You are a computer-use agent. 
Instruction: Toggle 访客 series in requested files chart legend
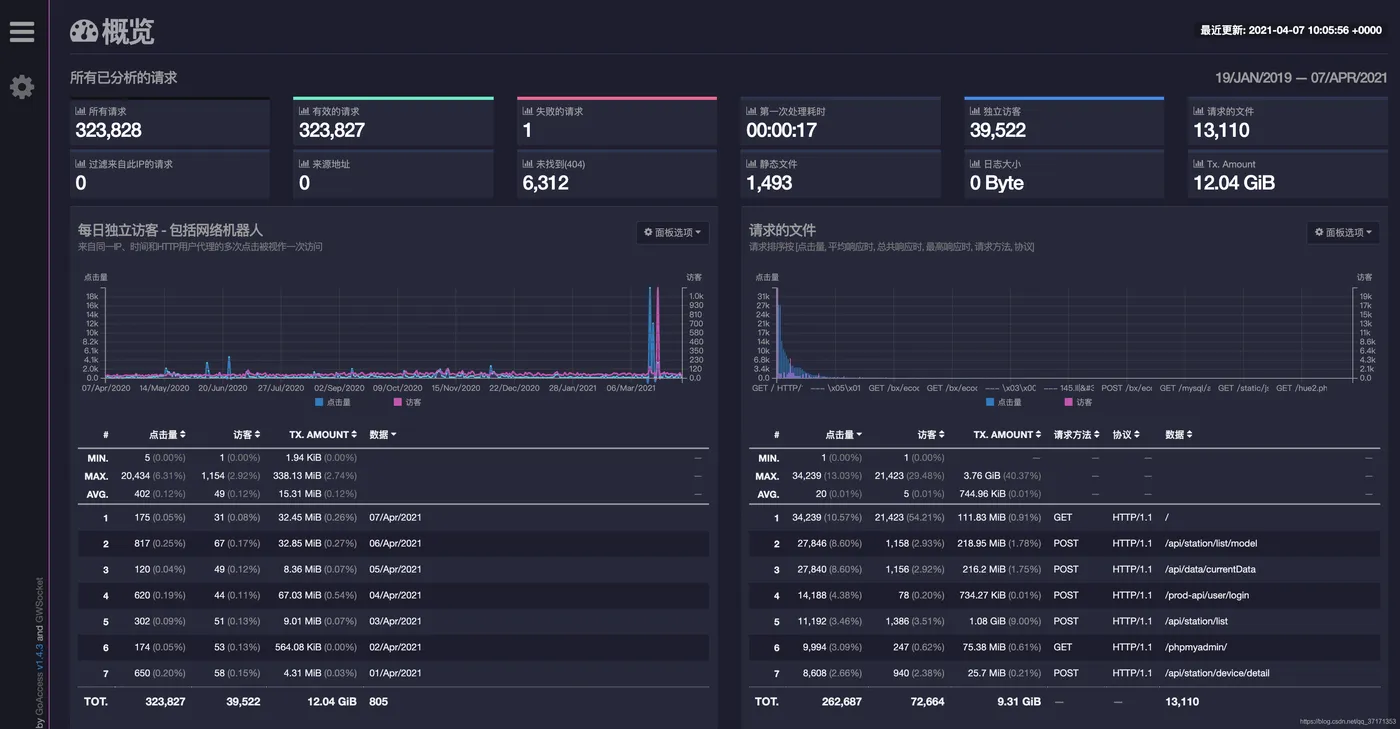coord(1077,402)
